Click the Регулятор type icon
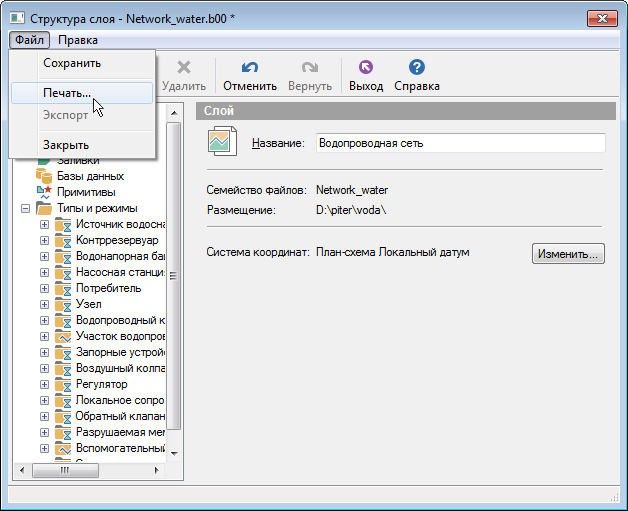Image resolution: width=628 pixels, height=511 pixels. pos(63,384)
